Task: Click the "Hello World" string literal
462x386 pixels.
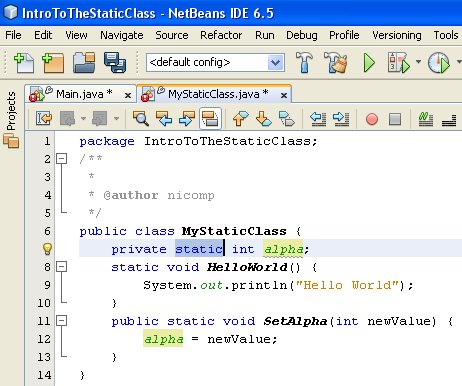Action: pos(347,285)
